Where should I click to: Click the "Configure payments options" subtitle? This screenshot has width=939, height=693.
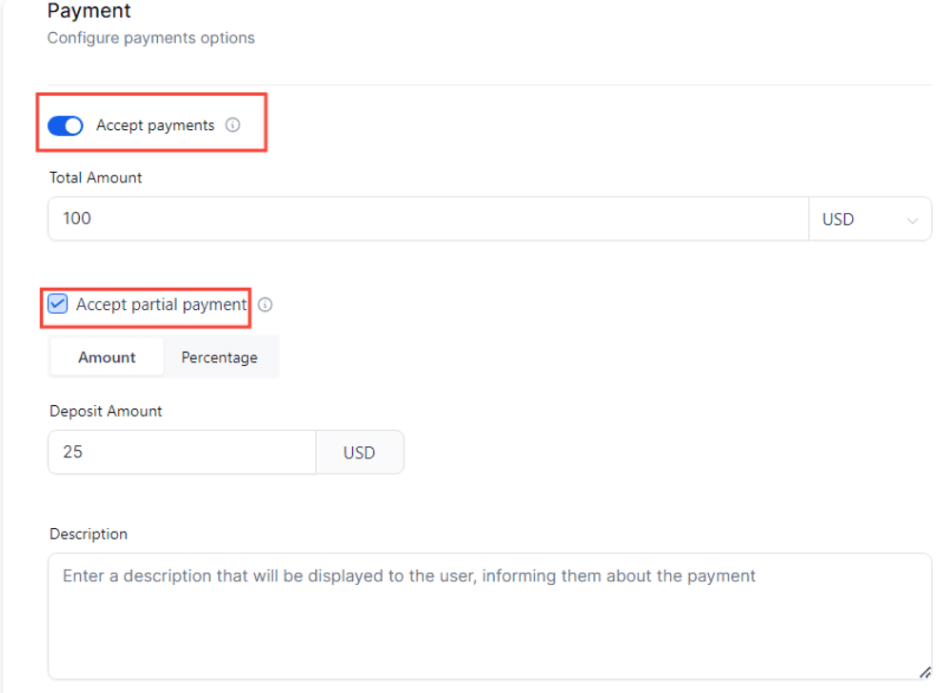click(151, 38)
